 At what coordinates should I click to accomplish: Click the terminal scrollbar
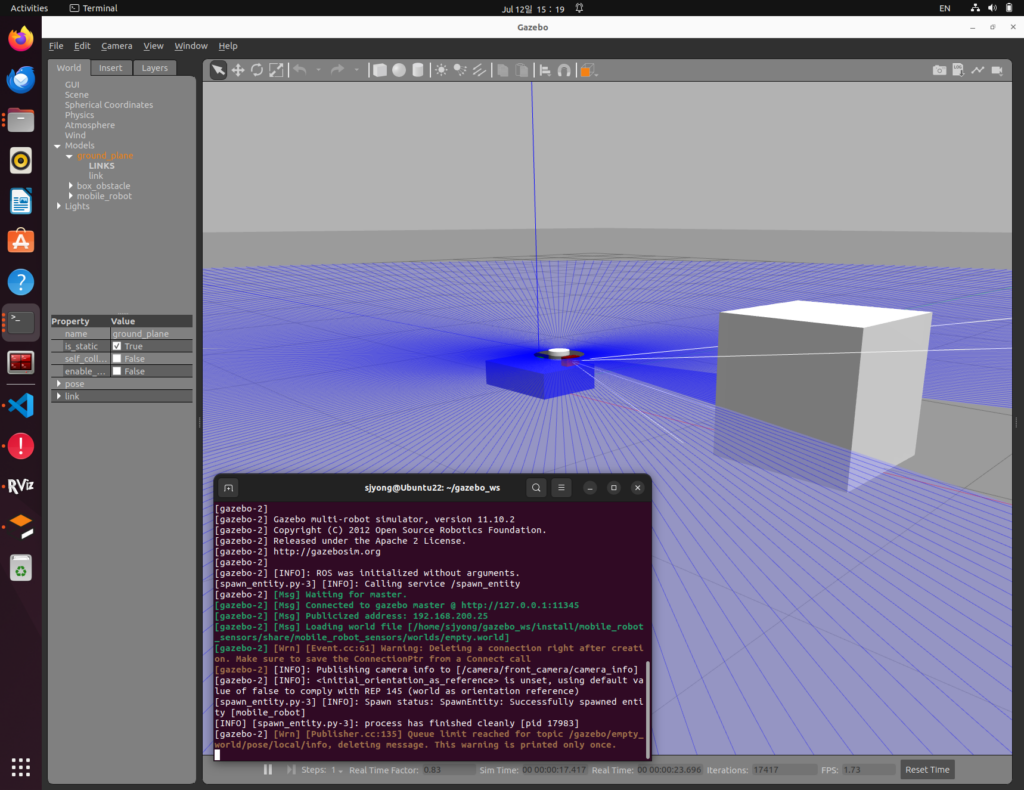click(x=648, y=708)
